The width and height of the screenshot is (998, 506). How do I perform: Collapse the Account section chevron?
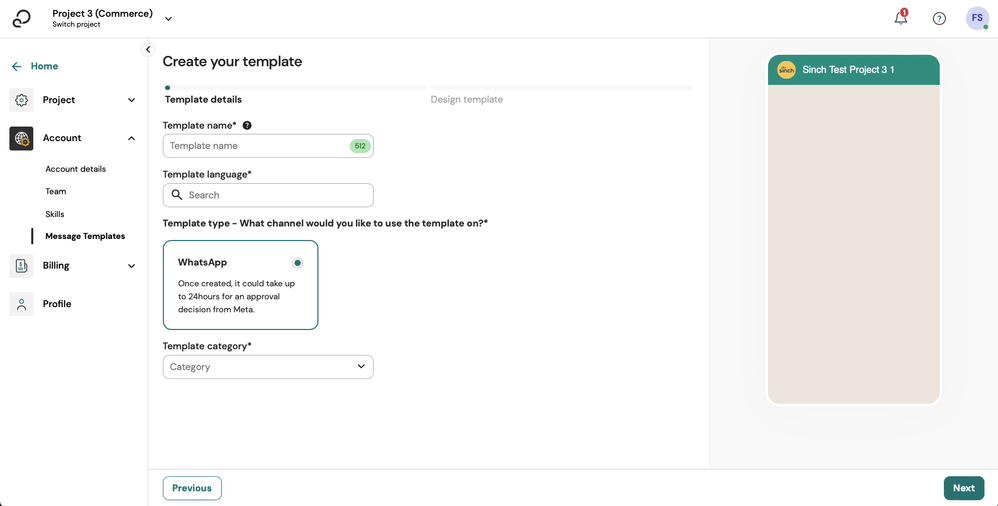(131, 138)
